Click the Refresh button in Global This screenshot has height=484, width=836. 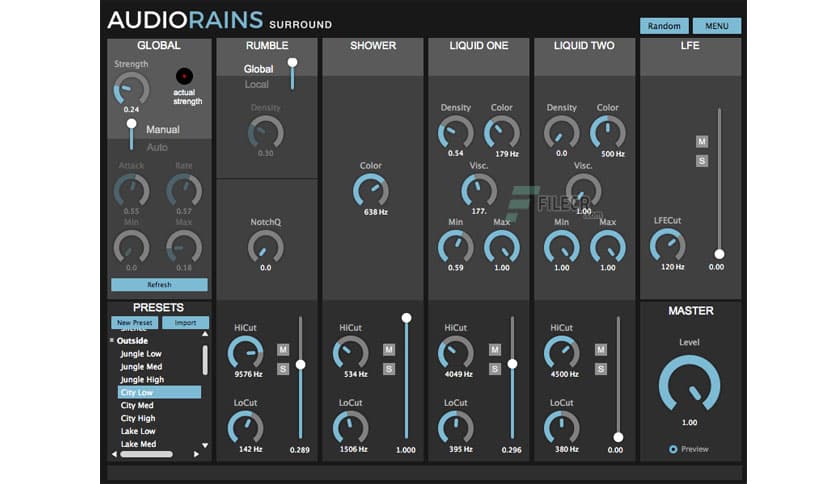tap(159, 285)
